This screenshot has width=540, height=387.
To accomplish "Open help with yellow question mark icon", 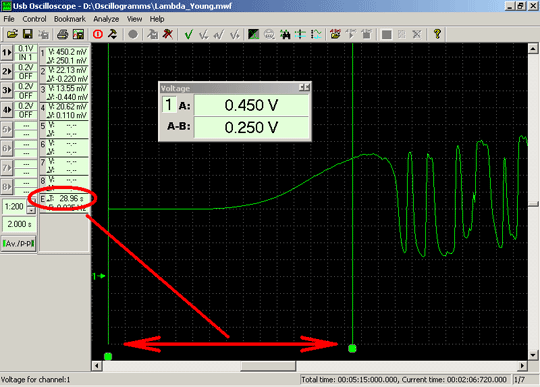I will coord(437,34).
